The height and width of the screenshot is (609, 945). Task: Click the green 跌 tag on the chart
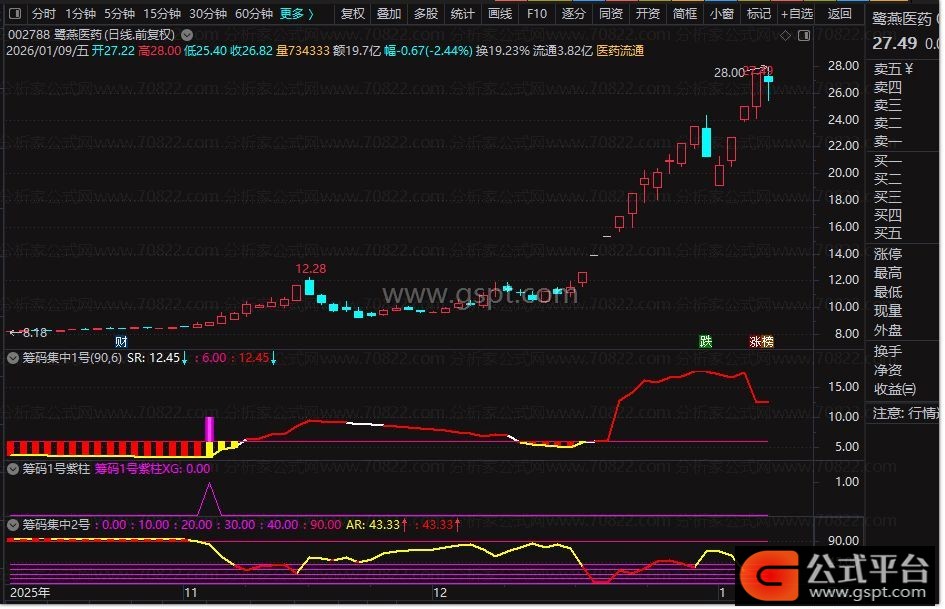pos(706,341)
